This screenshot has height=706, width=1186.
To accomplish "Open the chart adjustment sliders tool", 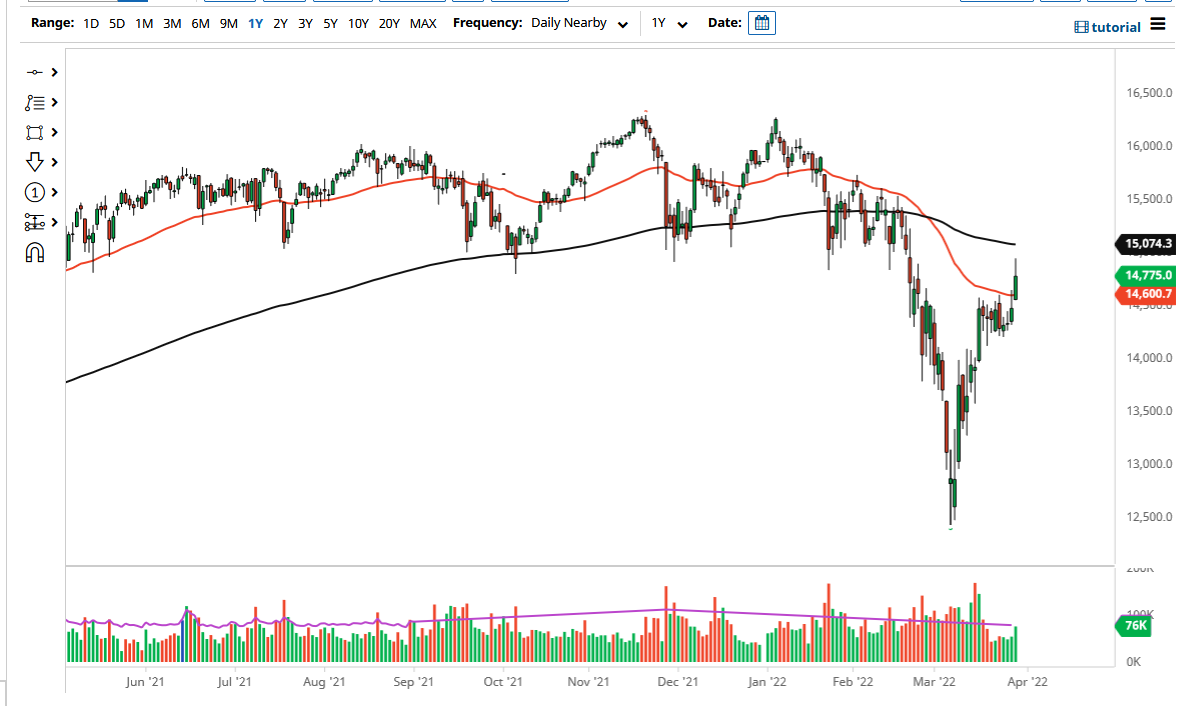I will coord(34,222).
